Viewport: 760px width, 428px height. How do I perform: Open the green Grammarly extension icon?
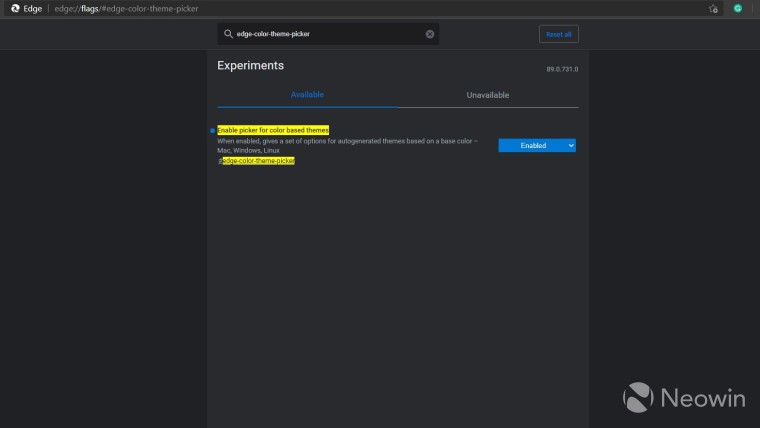click(x=738, y=8)
